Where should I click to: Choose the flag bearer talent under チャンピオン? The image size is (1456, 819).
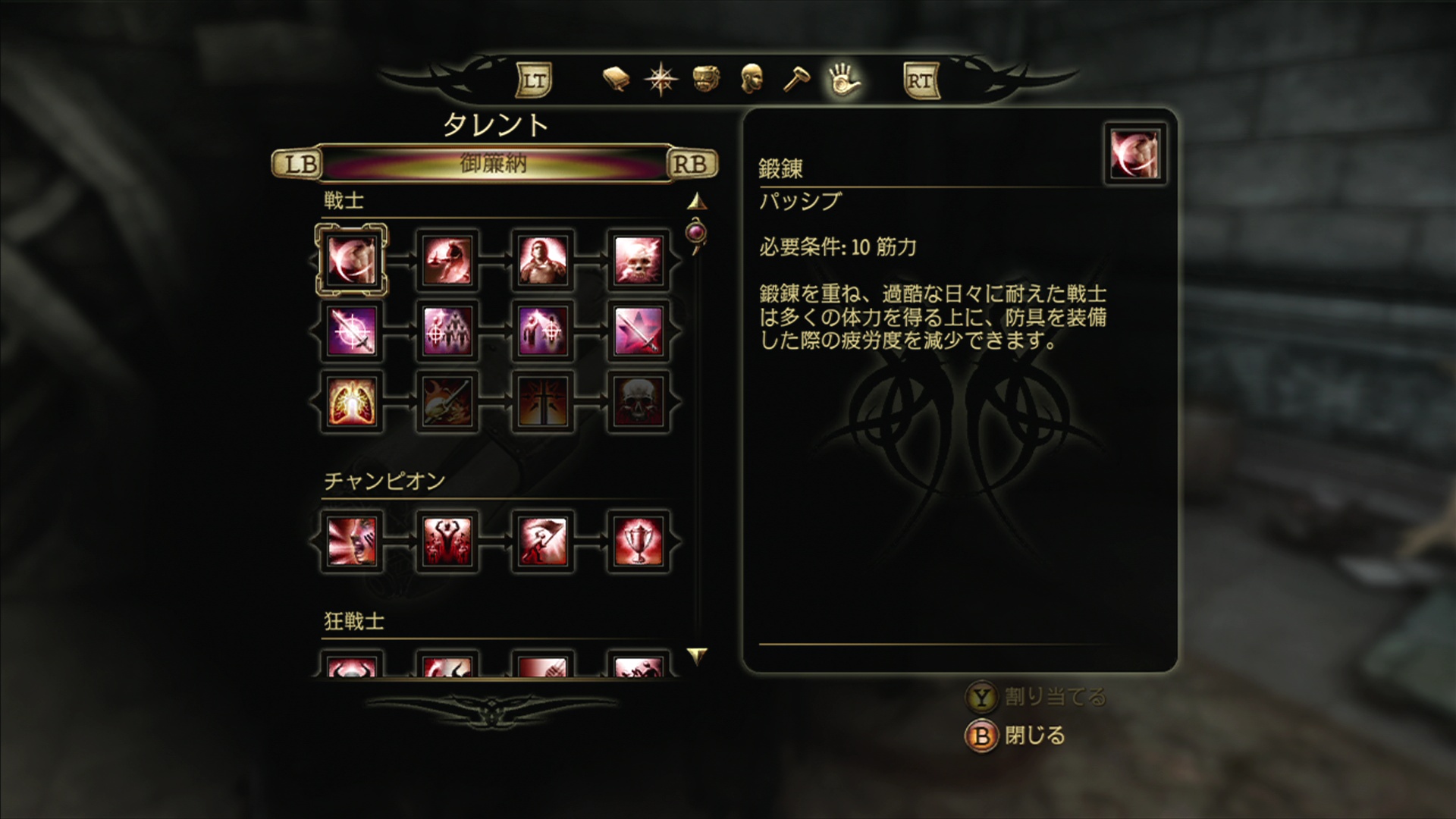[542, 541]
